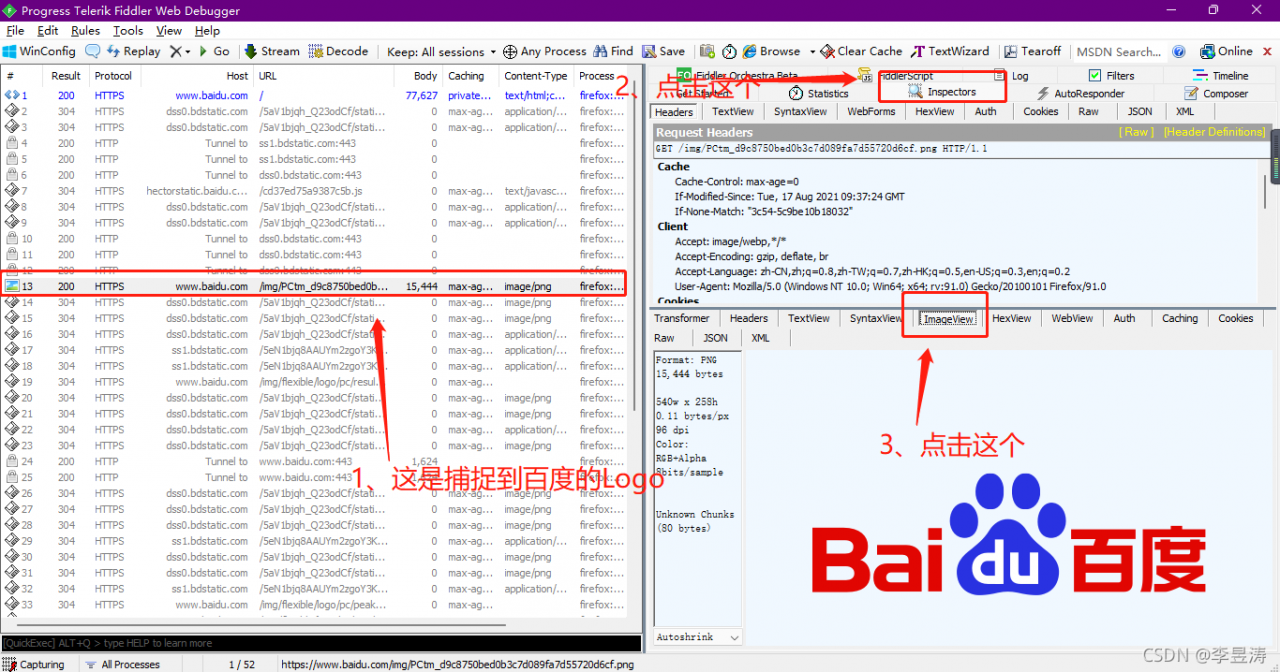The image size is (1280, 672).
Task: Open the Edit menu
Action: coord(48,31)
